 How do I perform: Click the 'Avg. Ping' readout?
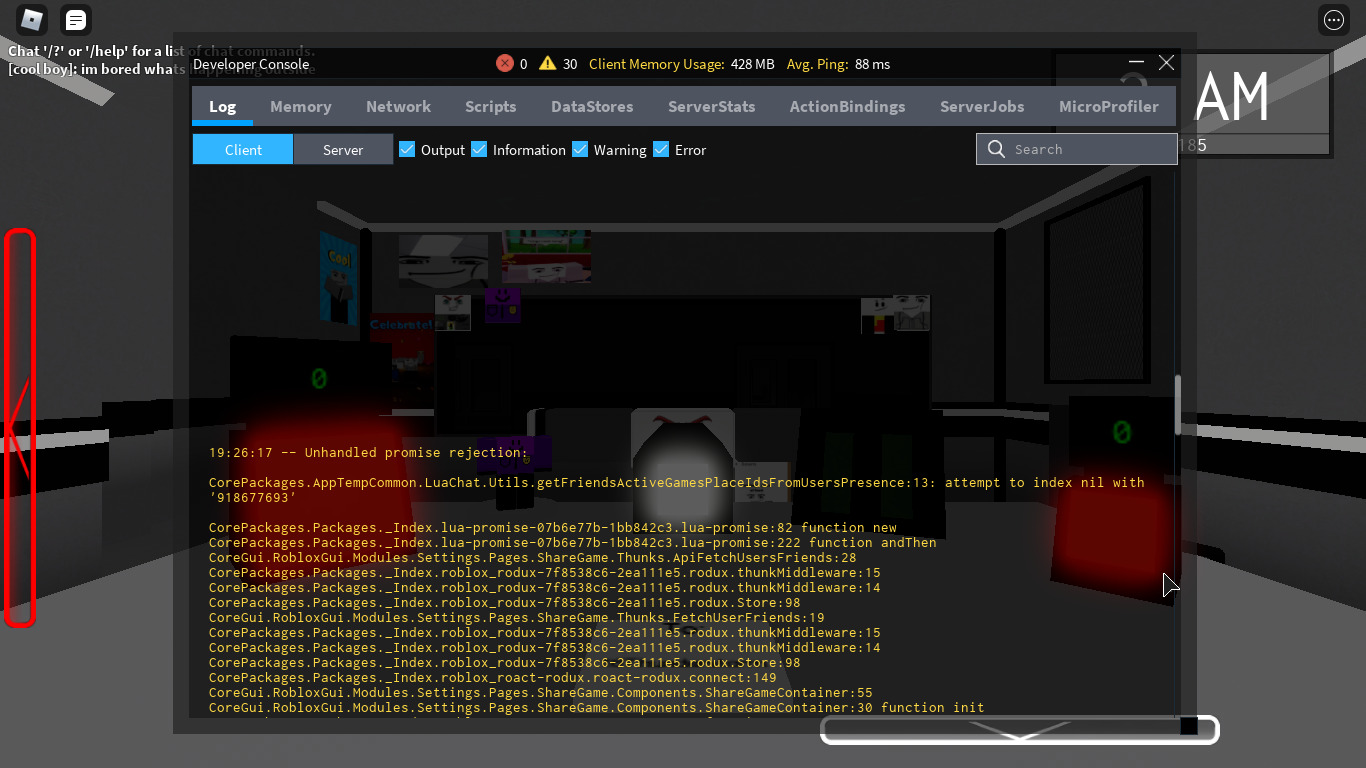point(838,64)
